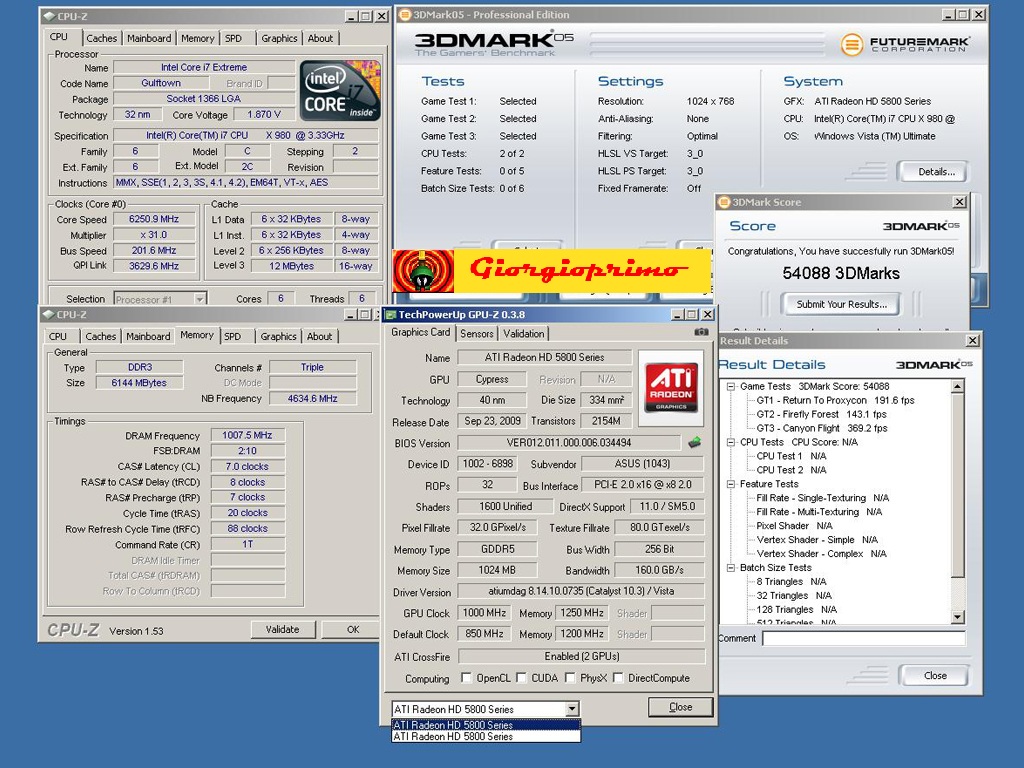Select 'GT1 - Return To Proxycon' tree row
This screenshot has height=768, width=1024.
(835, 400)
